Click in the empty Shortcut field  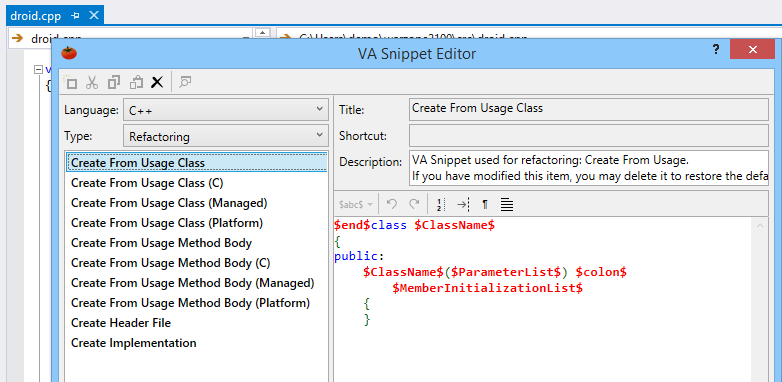[588, 136]
